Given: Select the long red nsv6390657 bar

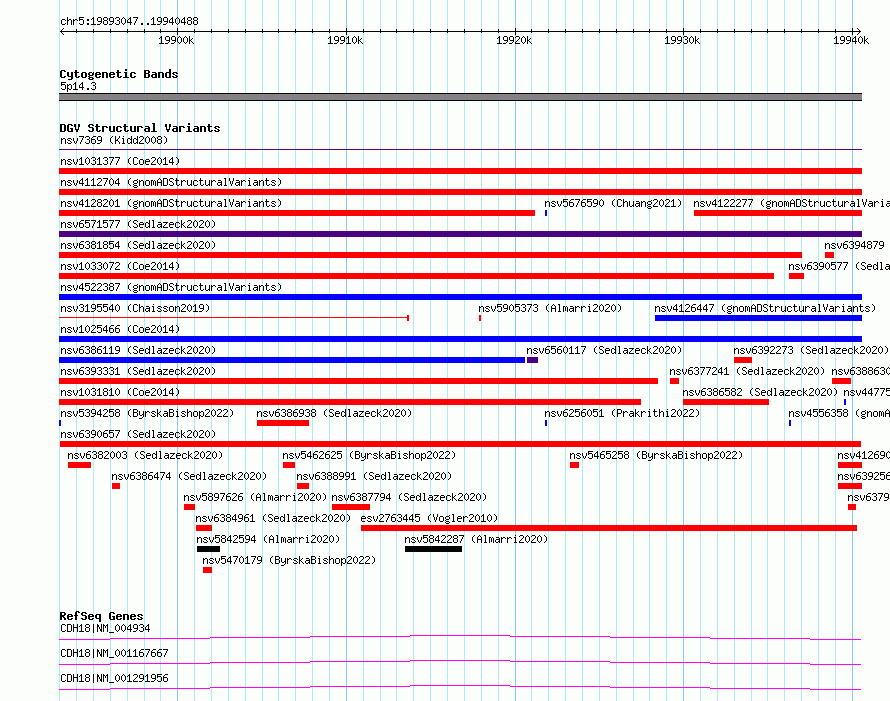Looking at the screenshot, I should tap(460, 444).
